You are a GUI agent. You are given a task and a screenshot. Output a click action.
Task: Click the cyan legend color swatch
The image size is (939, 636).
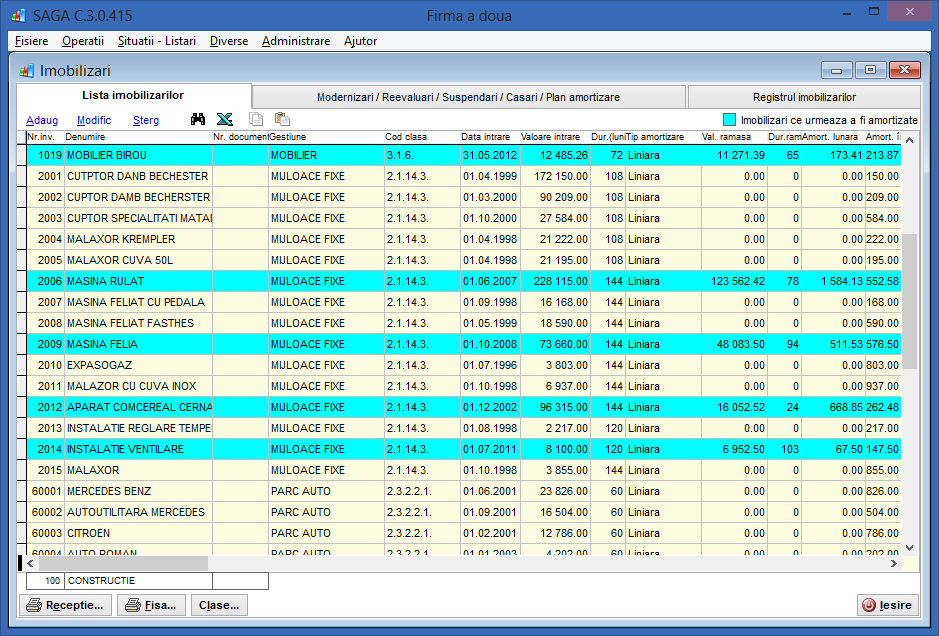[x=729, y=119]
